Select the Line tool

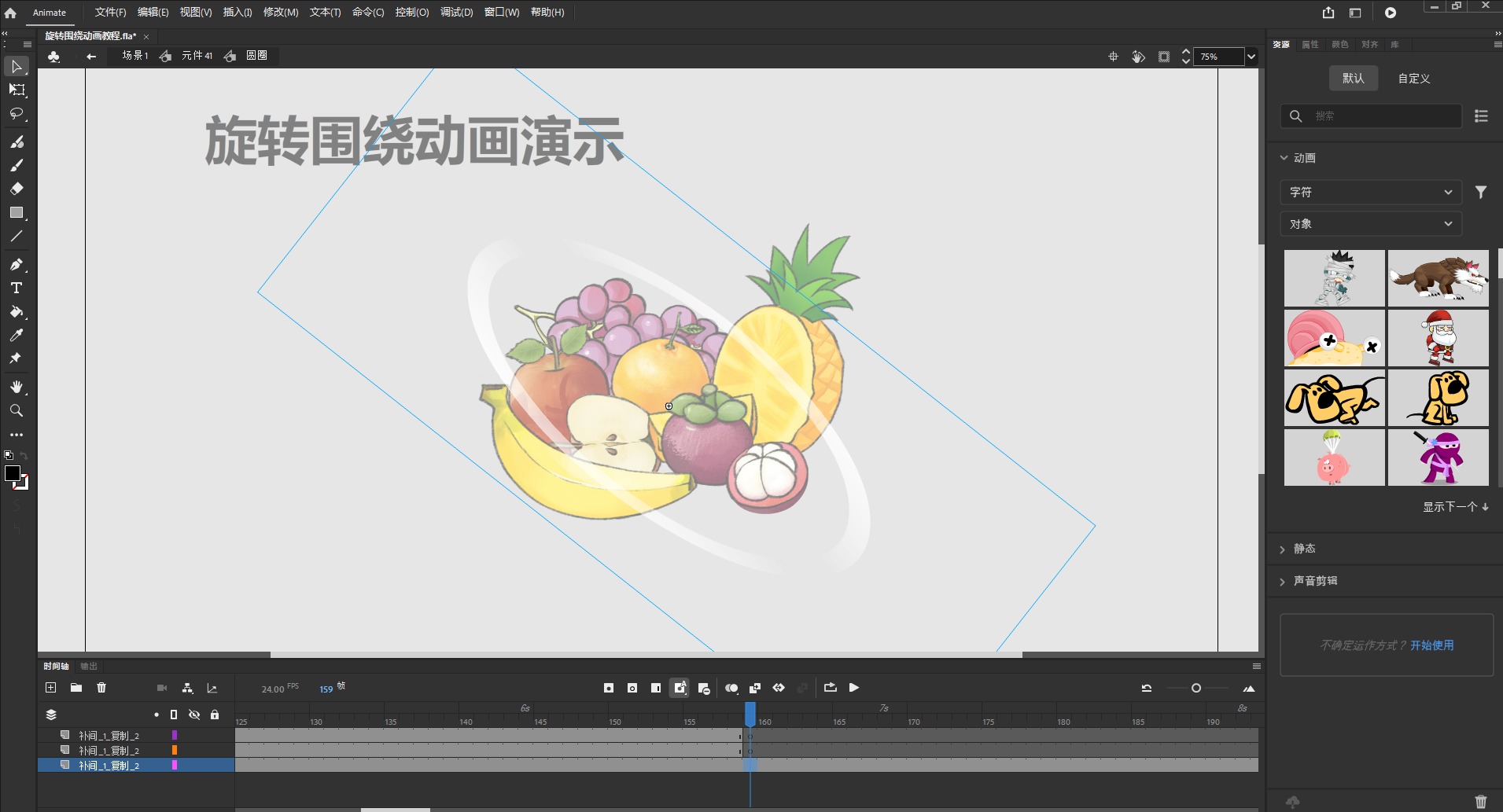[x=17, y=236]
